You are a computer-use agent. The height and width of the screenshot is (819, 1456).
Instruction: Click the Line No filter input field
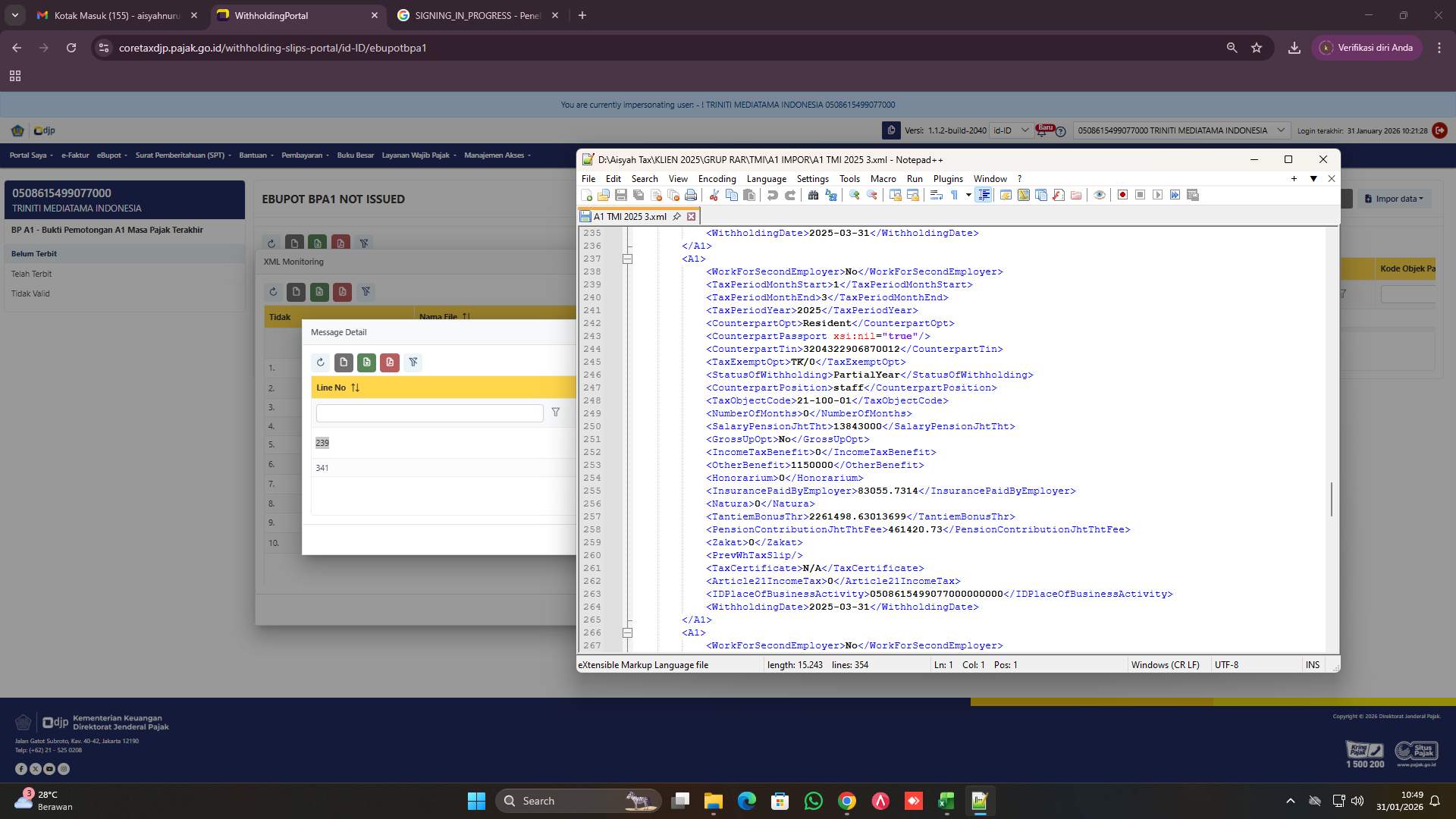coord(429,413)
